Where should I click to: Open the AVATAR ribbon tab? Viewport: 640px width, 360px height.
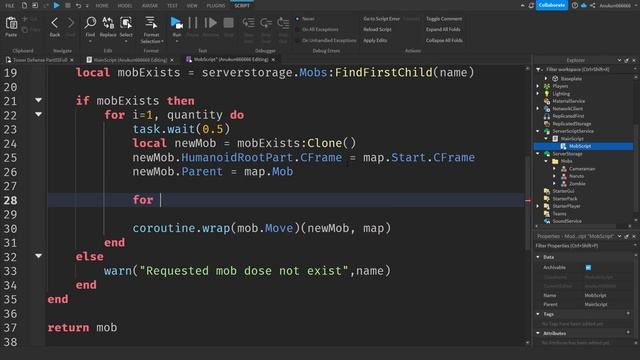click(x=150, y=6)
